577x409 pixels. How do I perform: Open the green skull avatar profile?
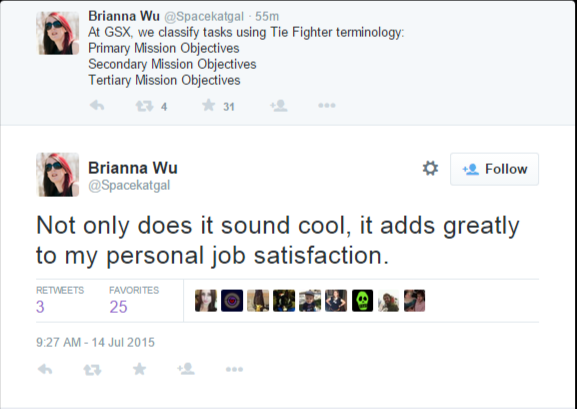[x=362, y=300]
